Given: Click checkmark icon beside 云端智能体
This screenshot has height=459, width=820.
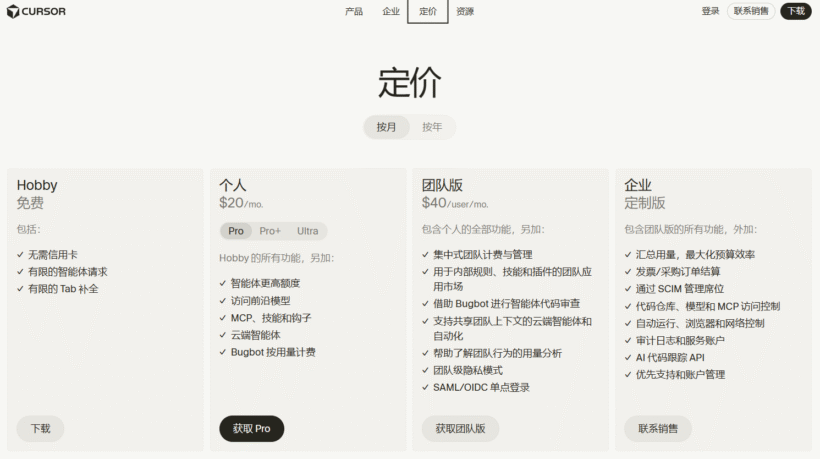Looking at the screenshot, I should (x=223, y=335).
